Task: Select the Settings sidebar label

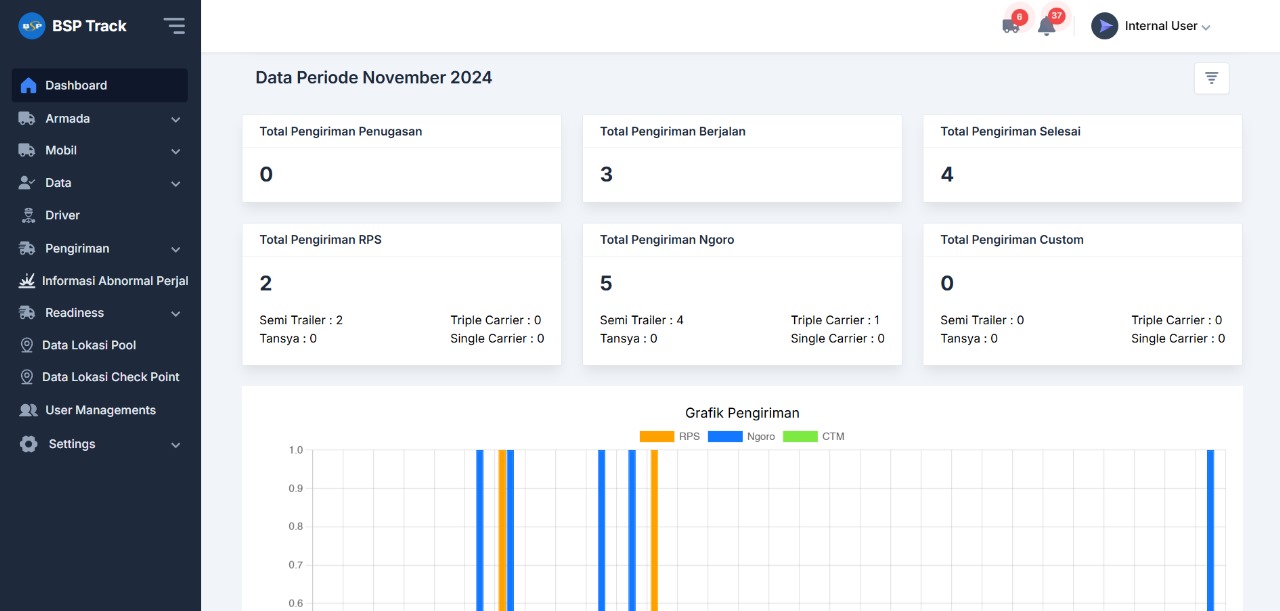Action: pos(72,444)
